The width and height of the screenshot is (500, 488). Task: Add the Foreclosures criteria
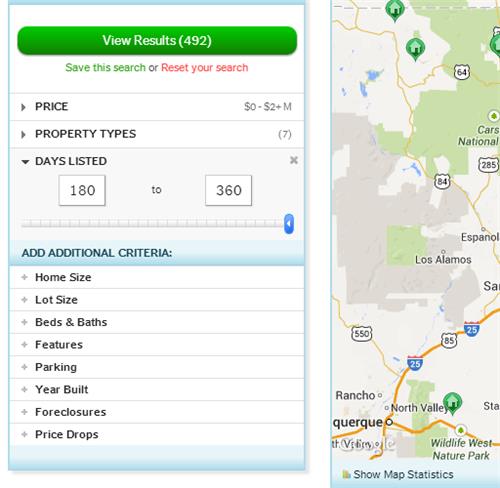click(x=157, y=412)
